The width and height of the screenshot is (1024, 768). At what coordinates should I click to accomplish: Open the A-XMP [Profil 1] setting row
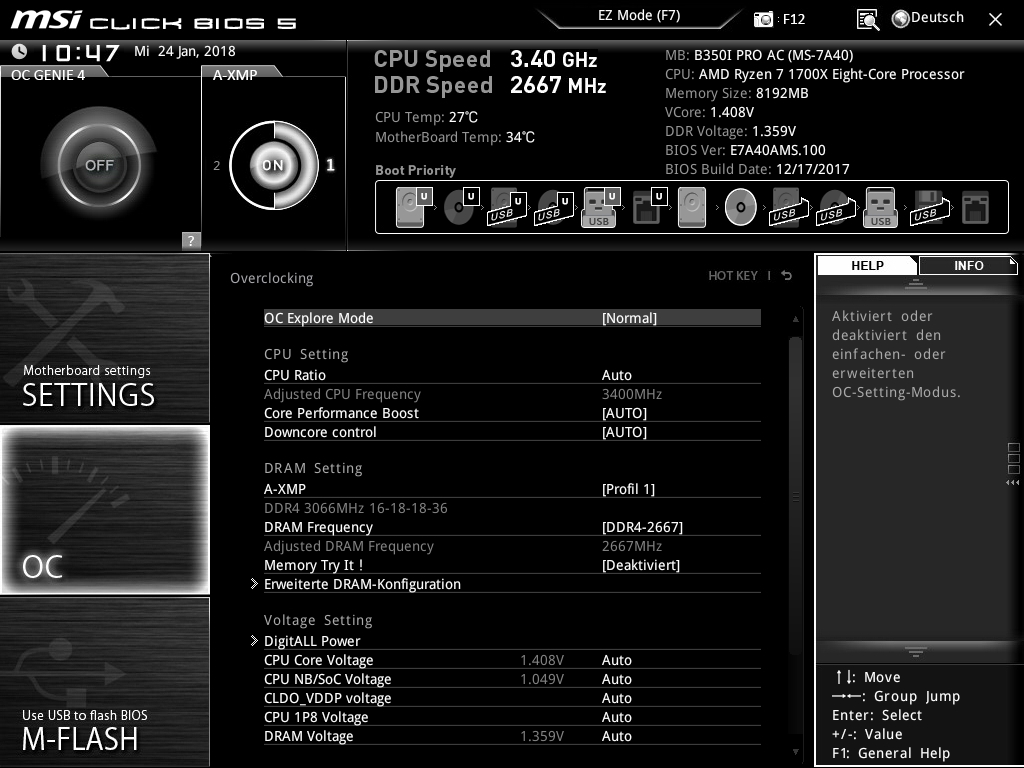tap(512, 488)
